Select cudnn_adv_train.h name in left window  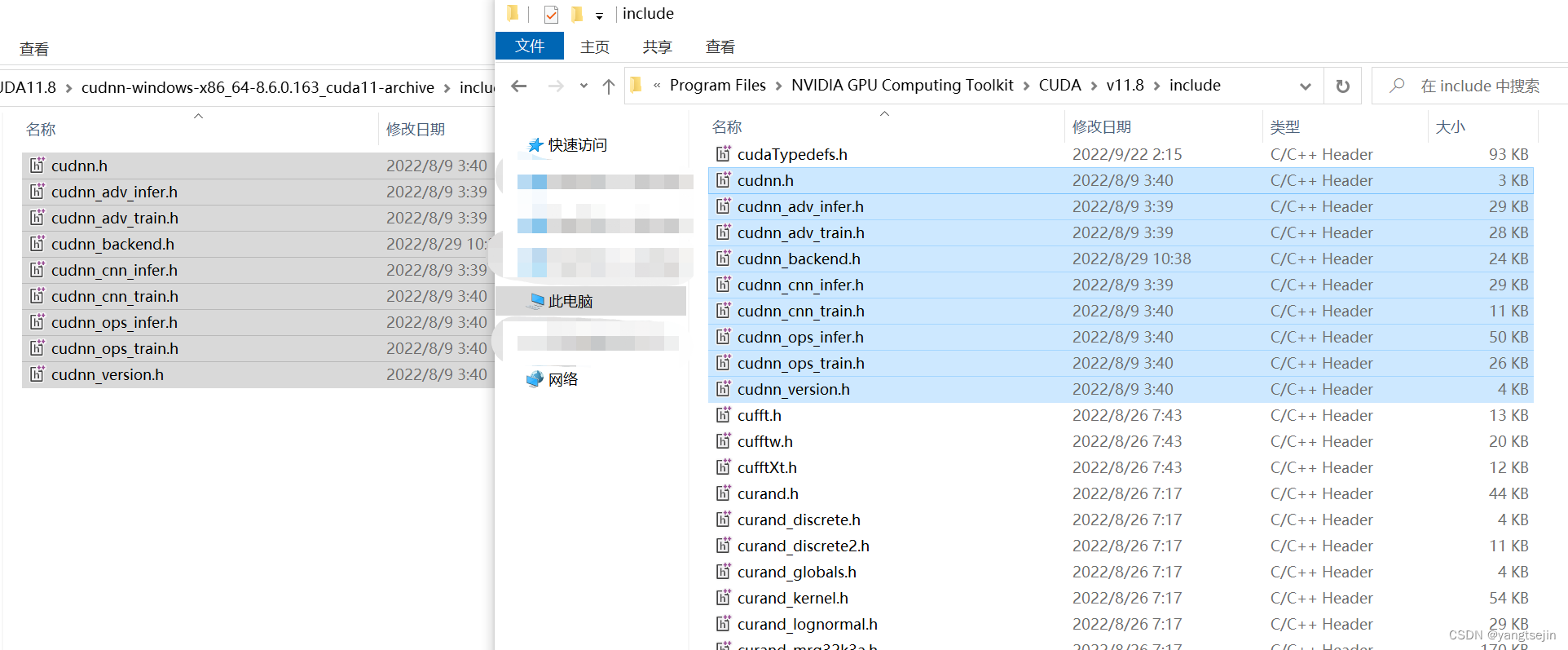point(115,218)
